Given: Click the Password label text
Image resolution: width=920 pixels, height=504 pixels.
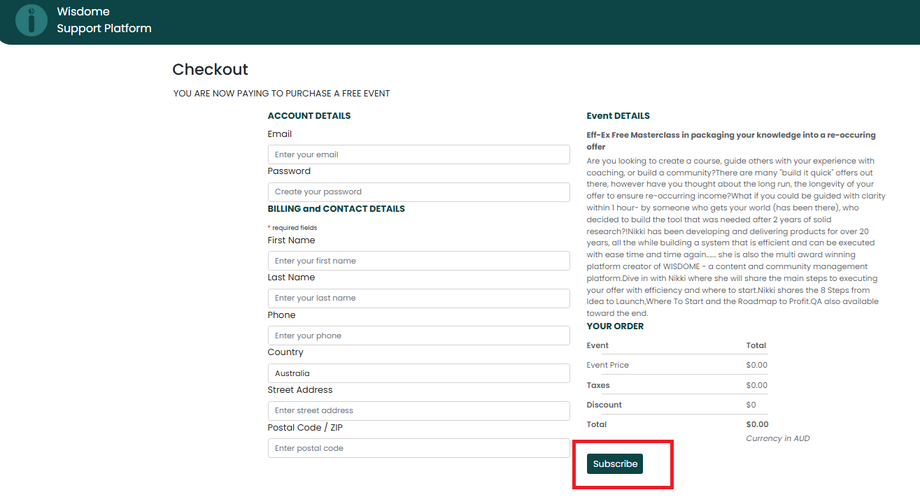Looking at the screenshot, I should coord(289,171).
